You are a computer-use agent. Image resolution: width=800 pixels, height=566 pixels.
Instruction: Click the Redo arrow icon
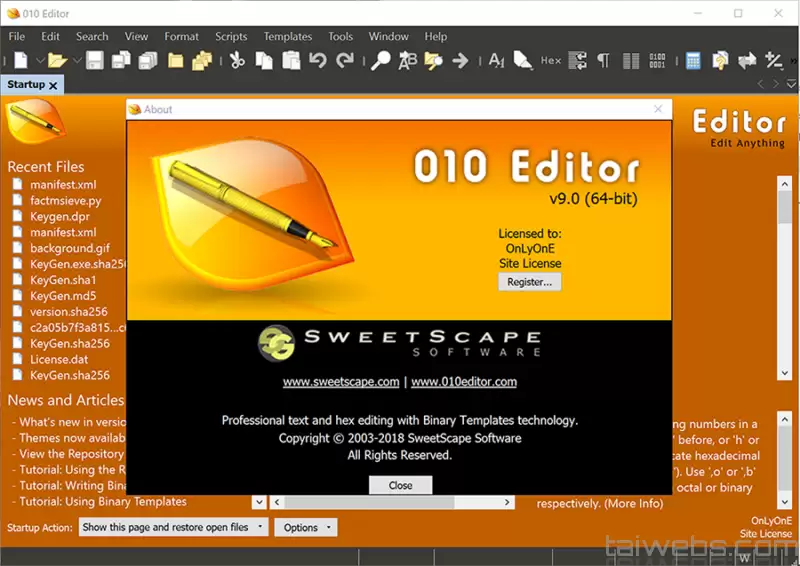345,60
